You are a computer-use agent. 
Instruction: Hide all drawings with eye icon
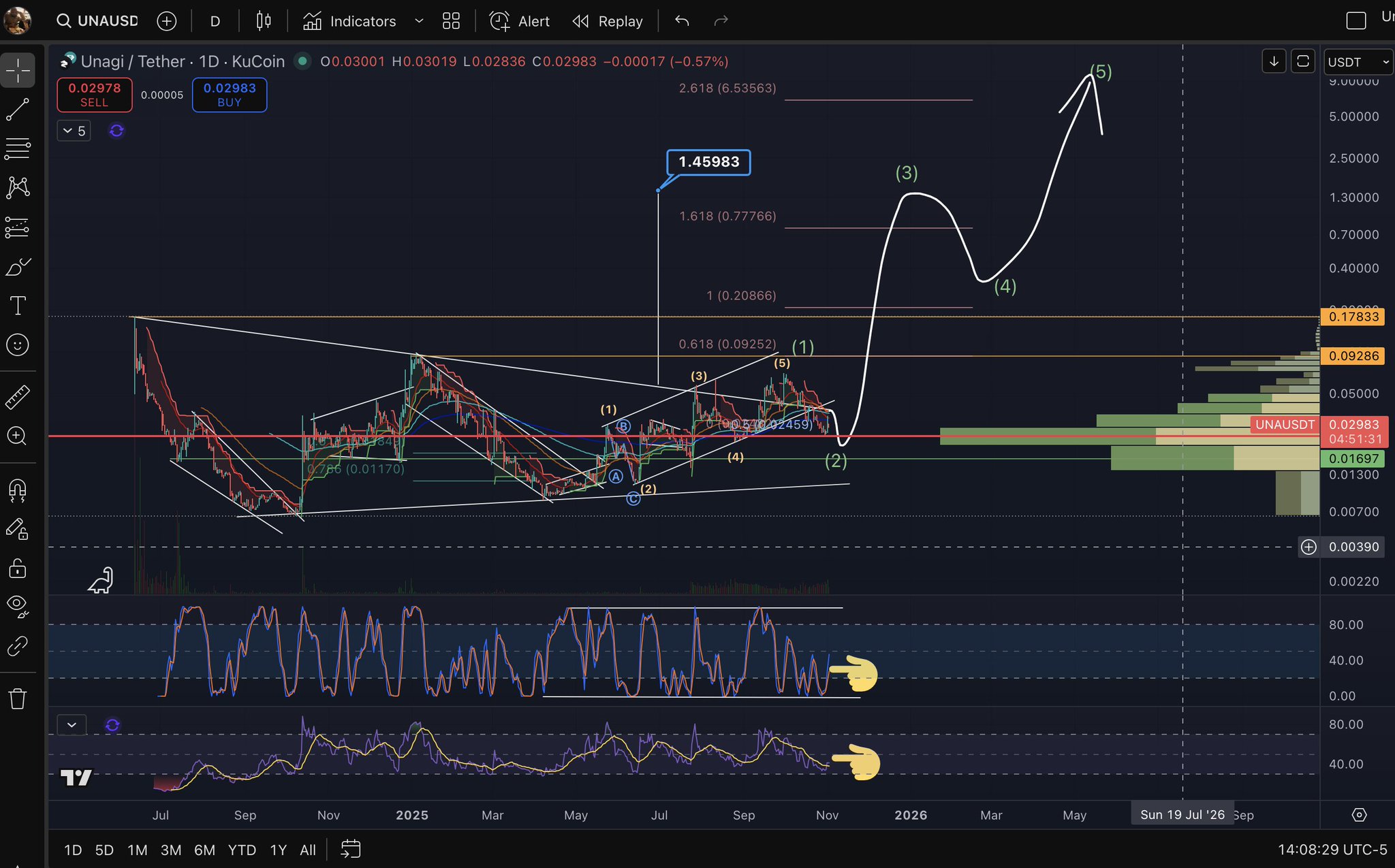click(18, 605)
